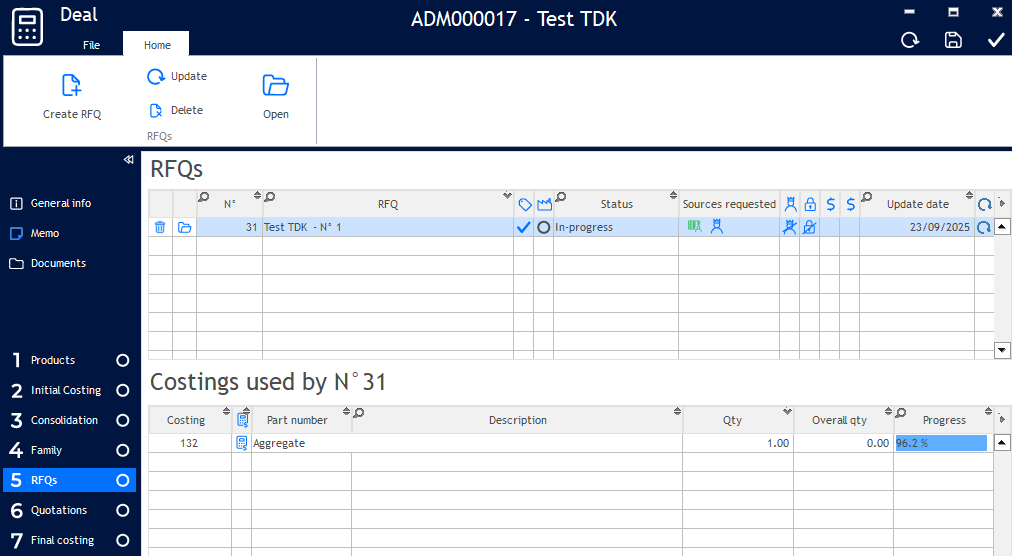Viewport: 1012px width, 556px height.
Task: Sort the Update date column with arrows
Action: pos(969,195)
